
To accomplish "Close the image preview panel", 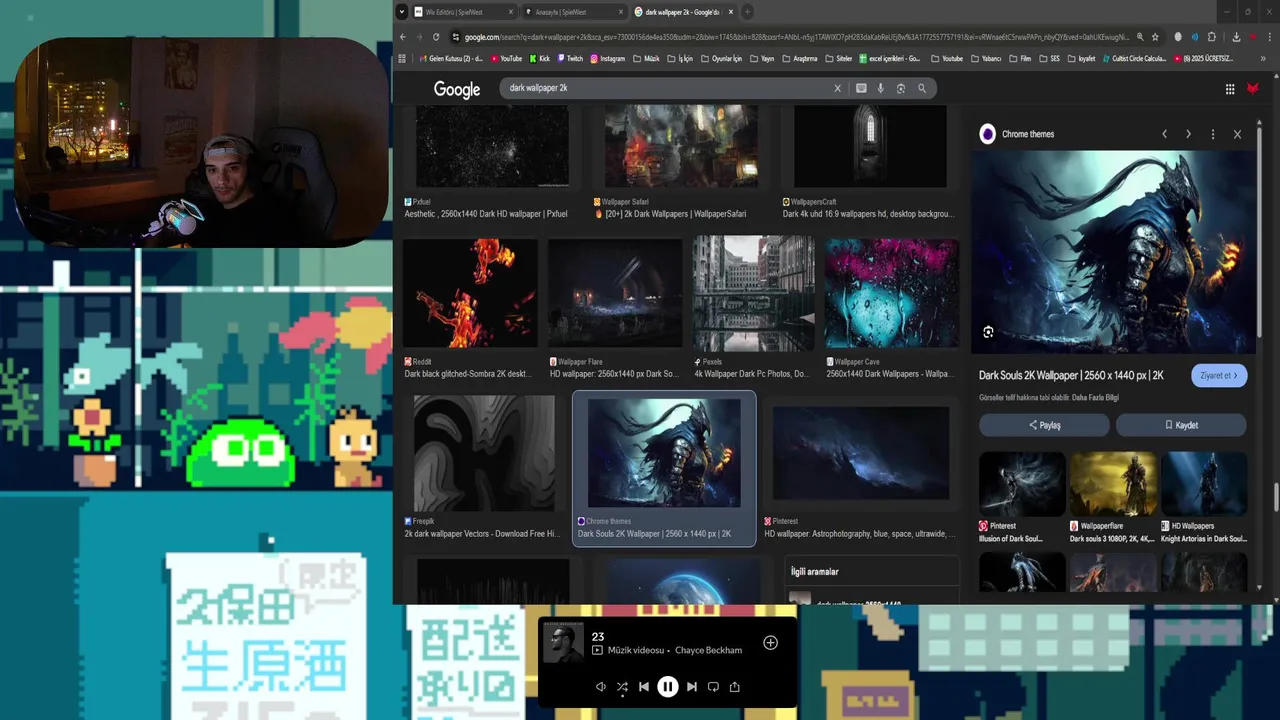I will [1237, 134].
